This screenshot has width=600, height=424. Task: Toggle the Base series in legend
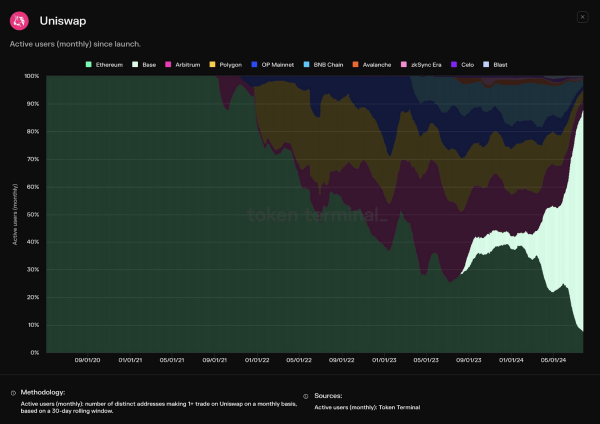[x=149, y=64]
